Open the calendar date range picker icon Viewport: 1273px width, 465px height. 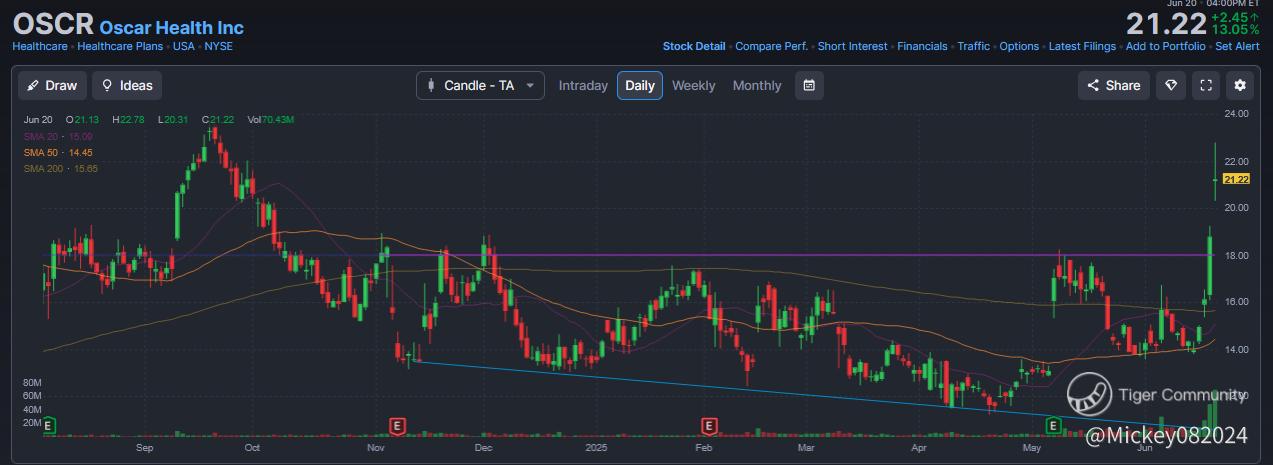[x=809, y=85]
